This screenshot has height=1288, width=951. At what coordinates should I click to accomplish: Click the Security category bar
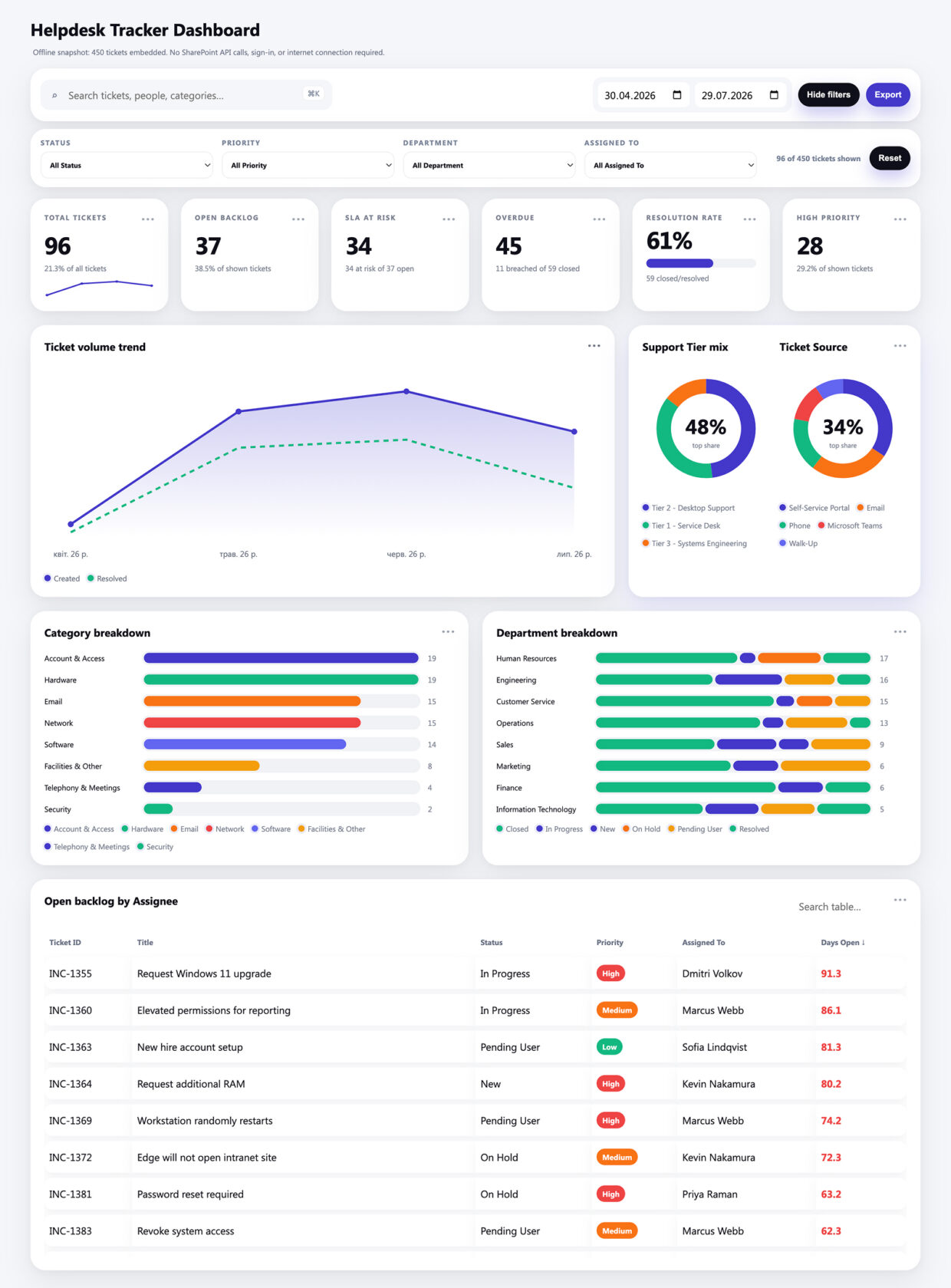point(159,809)
